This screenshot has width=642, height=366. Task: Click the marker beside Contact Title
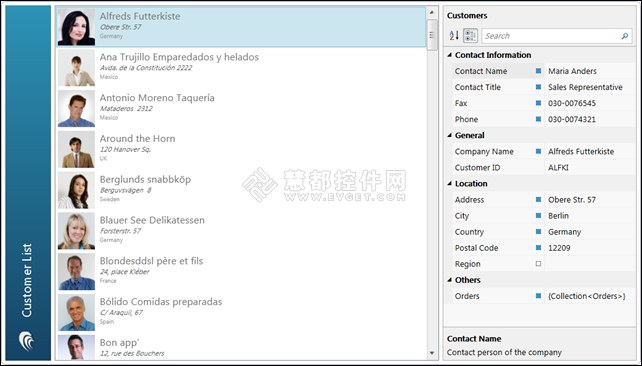click(x=538, y=87)
